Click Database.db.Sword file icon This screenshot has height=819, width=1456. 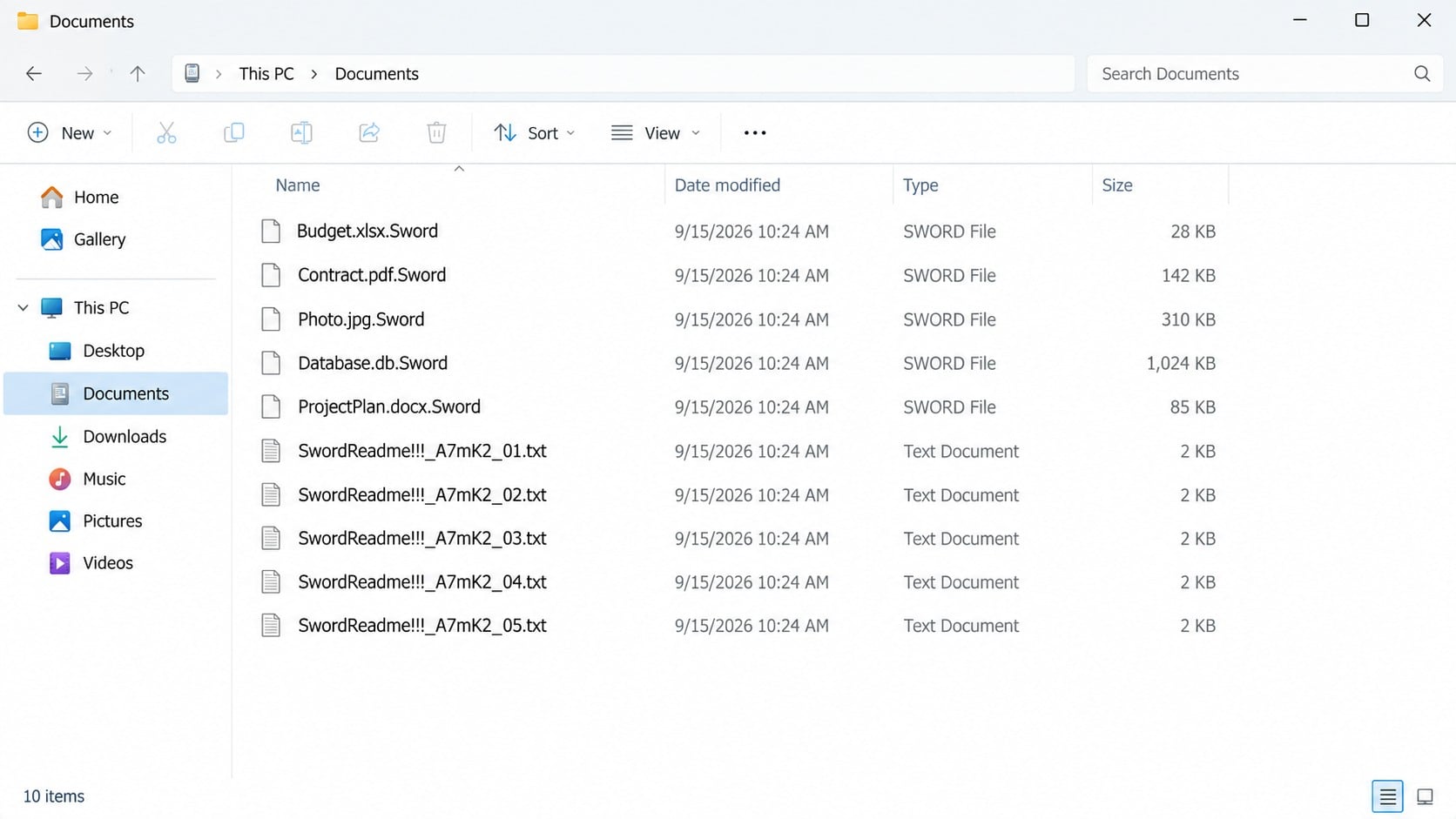tap(271, 363)
